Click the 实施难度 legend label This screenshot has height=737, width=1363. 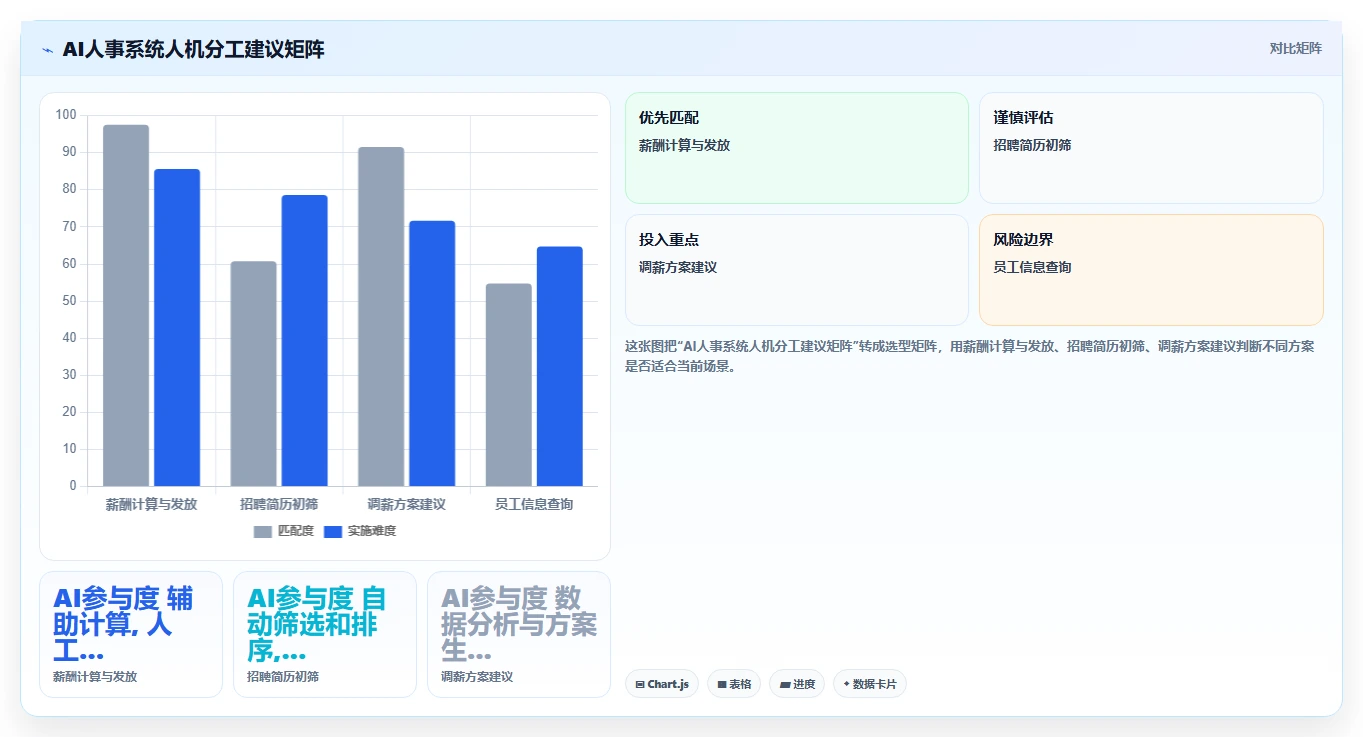click(x=372, y=531)
